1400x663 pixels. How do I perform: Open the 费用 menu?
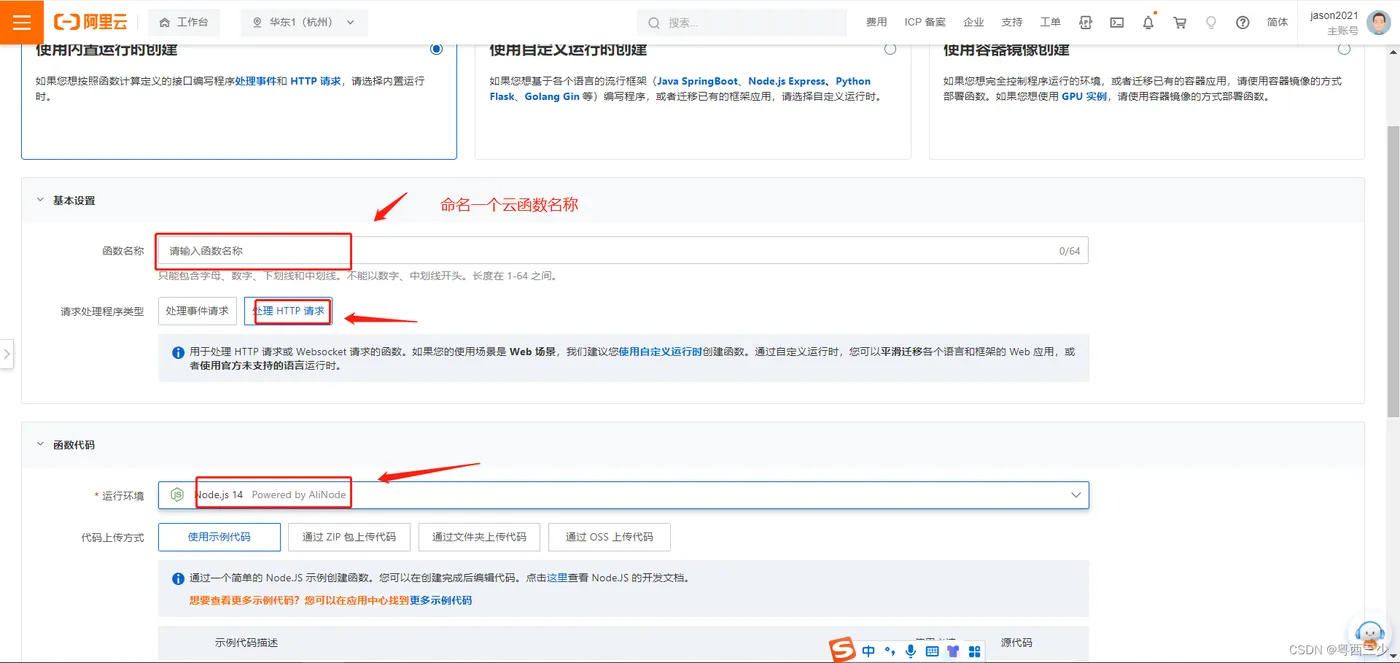click(x=876, y=22)
